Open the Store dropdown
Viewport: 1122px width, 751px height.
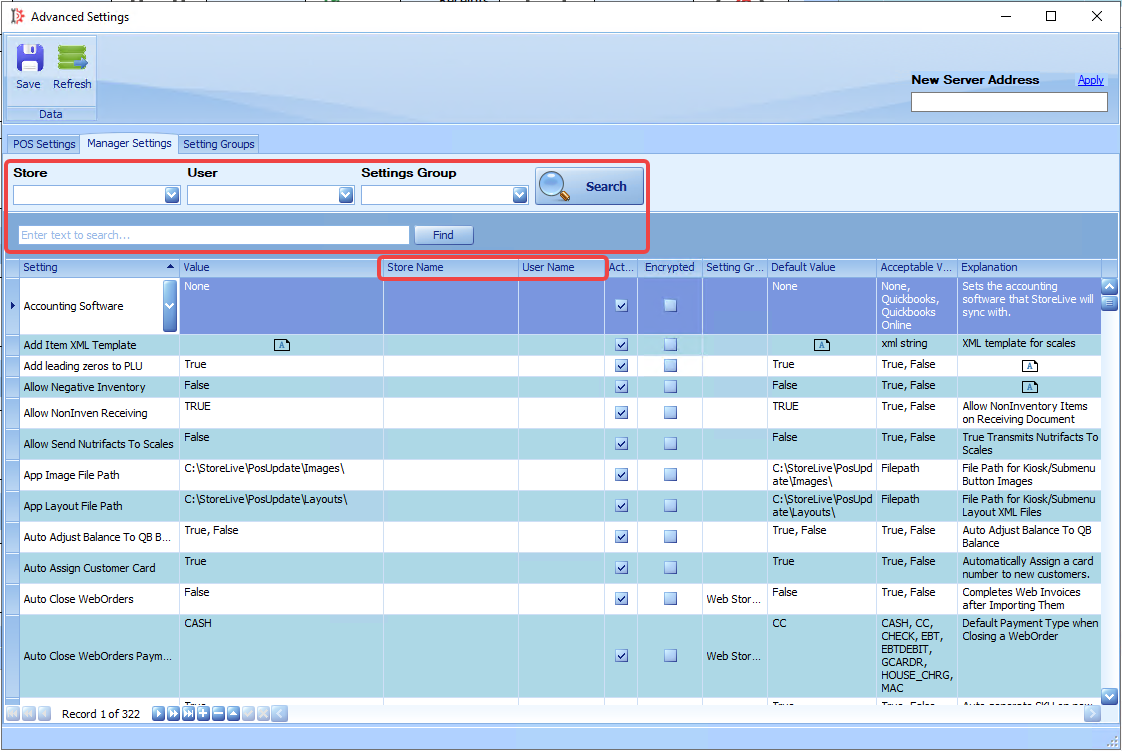click(x=172, y=195)
